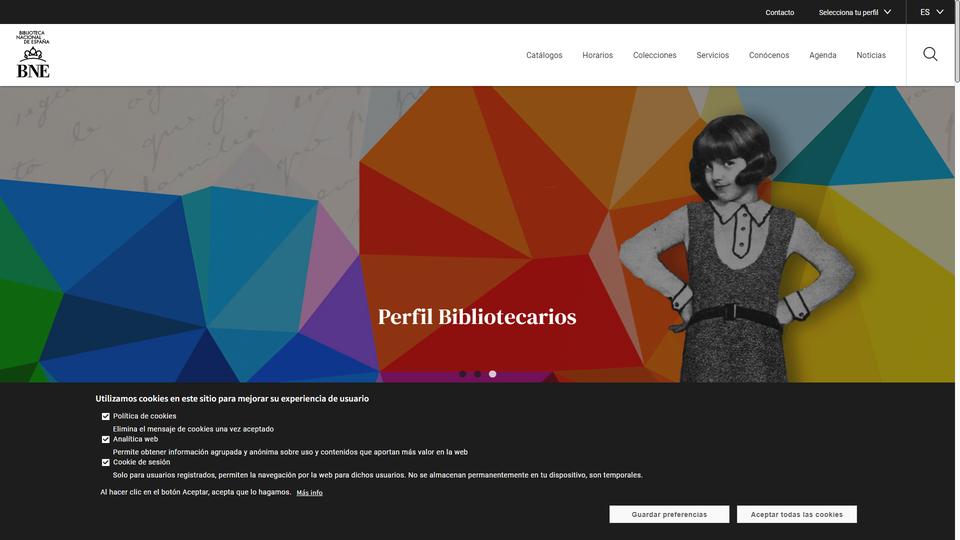Expand Selecciona tu perfil dropdown
This screenshot has height=540, width=960.
pyautogui.click(x=855, y=12)
